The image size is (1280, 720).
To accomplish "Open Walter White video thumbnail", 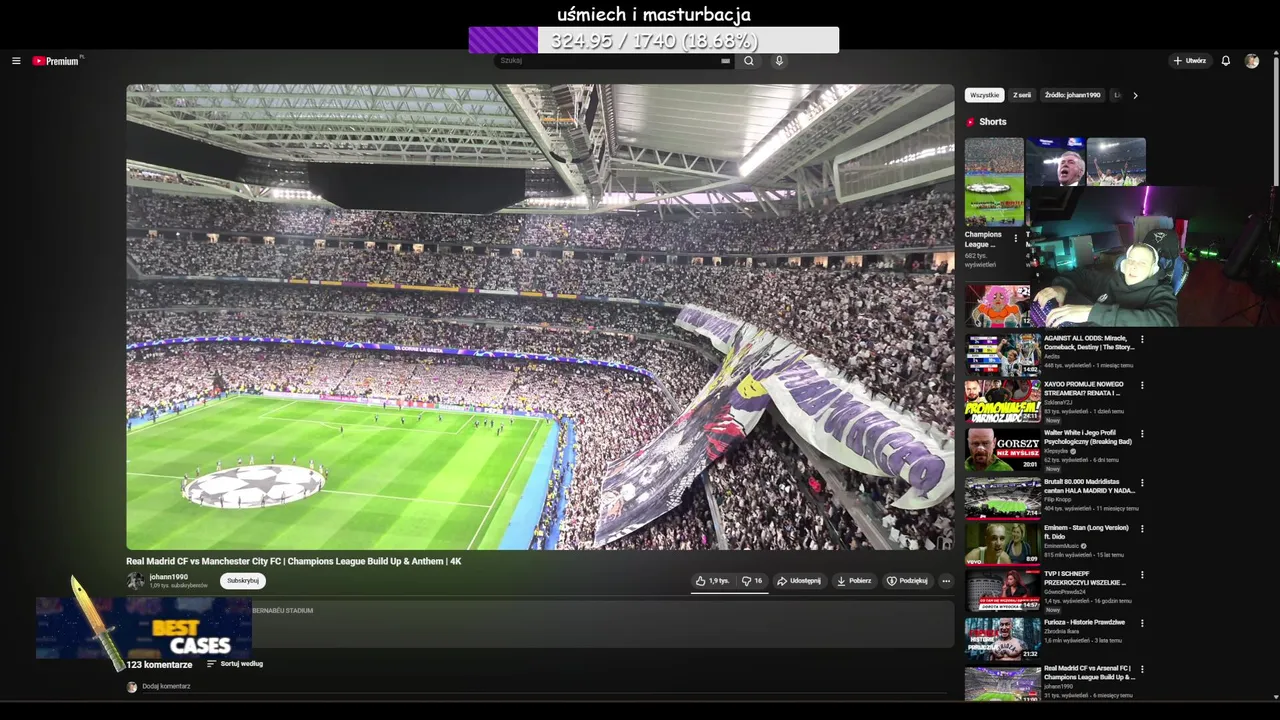I will [x=1002, y=450].
